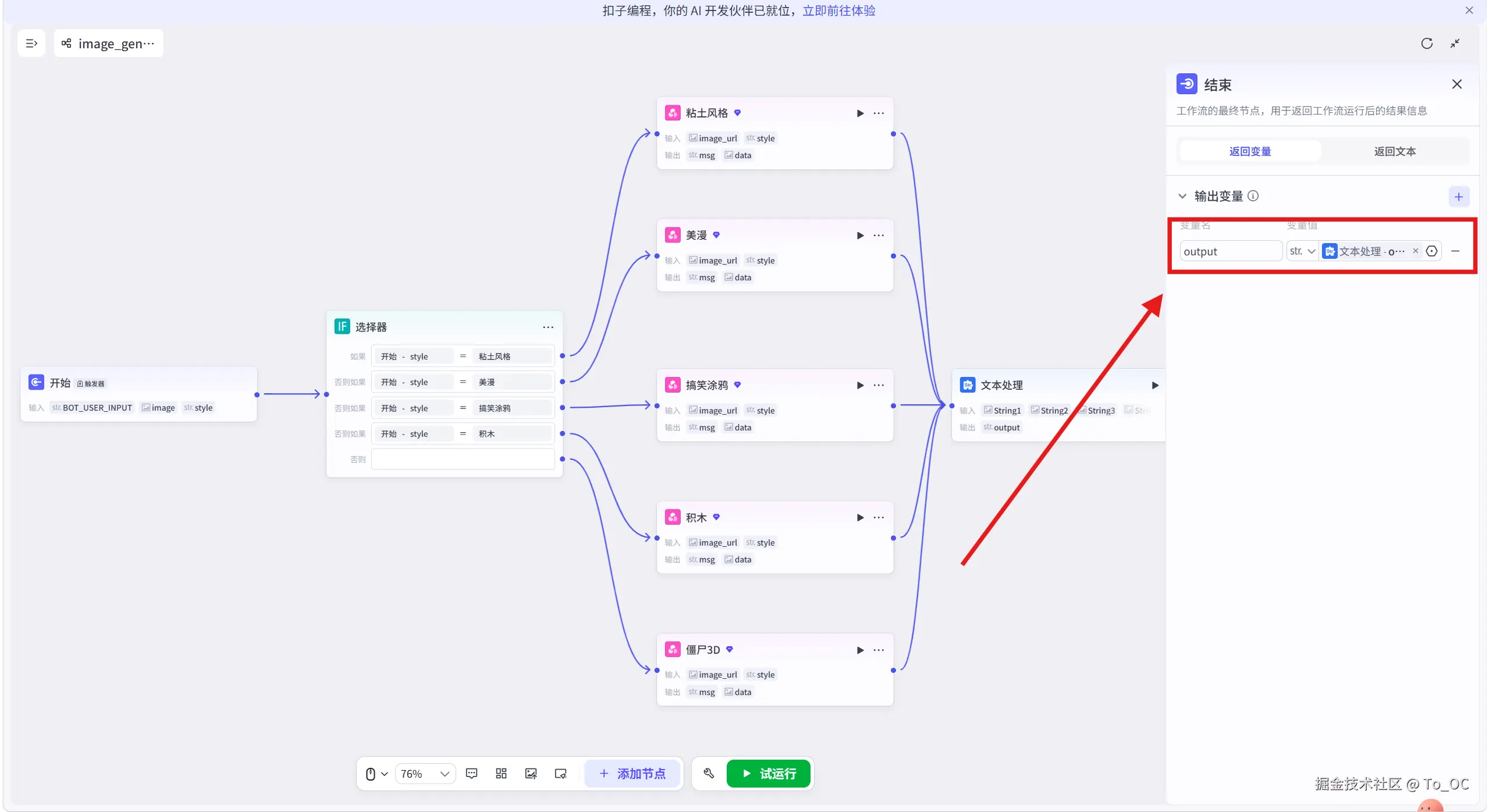
Task: Switch to the 返回文本 tab
Action: (x=1395, y=151)
